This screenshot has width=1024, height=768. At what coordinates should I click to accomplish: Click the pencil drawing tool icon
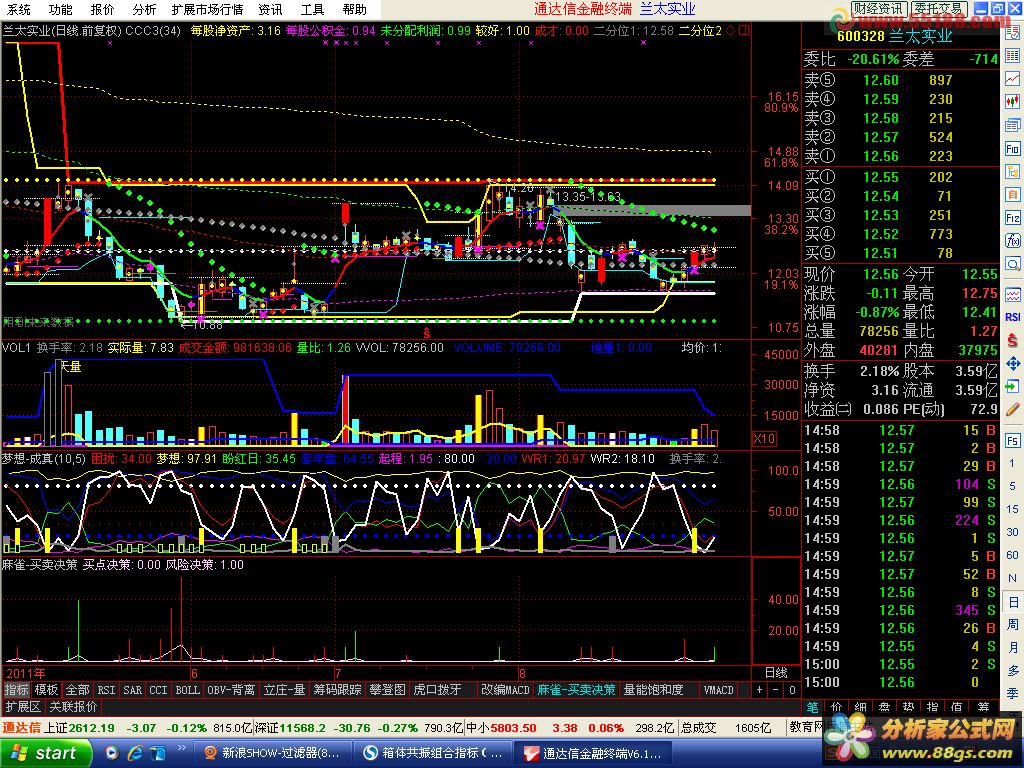pyautogui.click(x=1013, y=410)
